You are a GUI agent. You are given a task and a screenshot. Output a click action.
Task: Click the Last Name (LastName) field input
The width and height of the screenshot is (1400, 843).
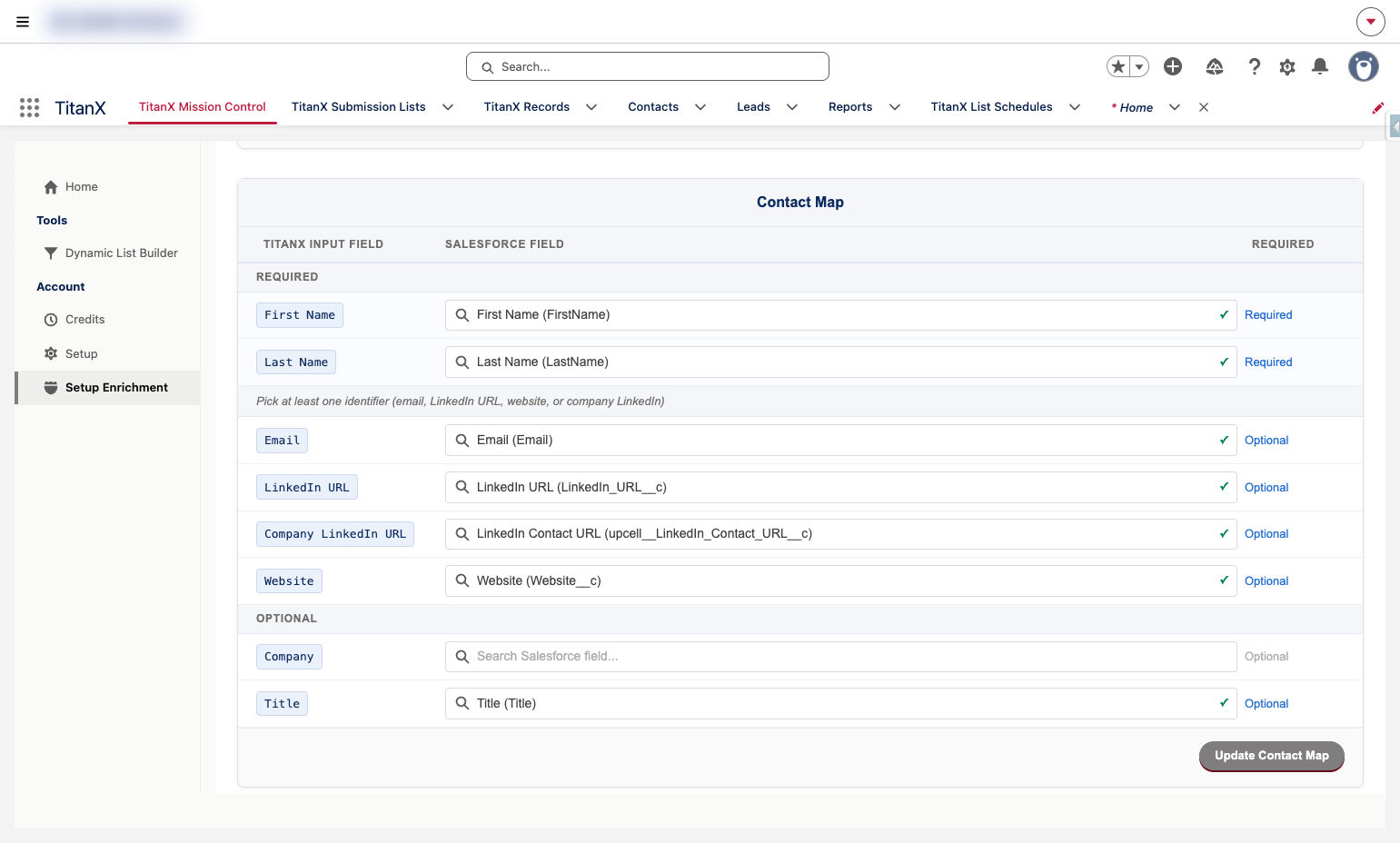841,362
